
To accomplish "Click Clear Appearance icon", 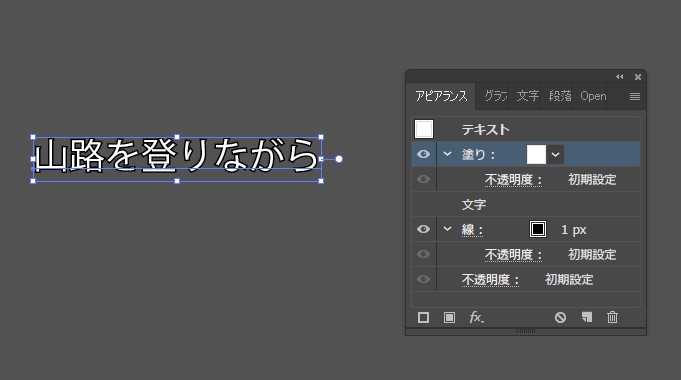I will (560, 317).
